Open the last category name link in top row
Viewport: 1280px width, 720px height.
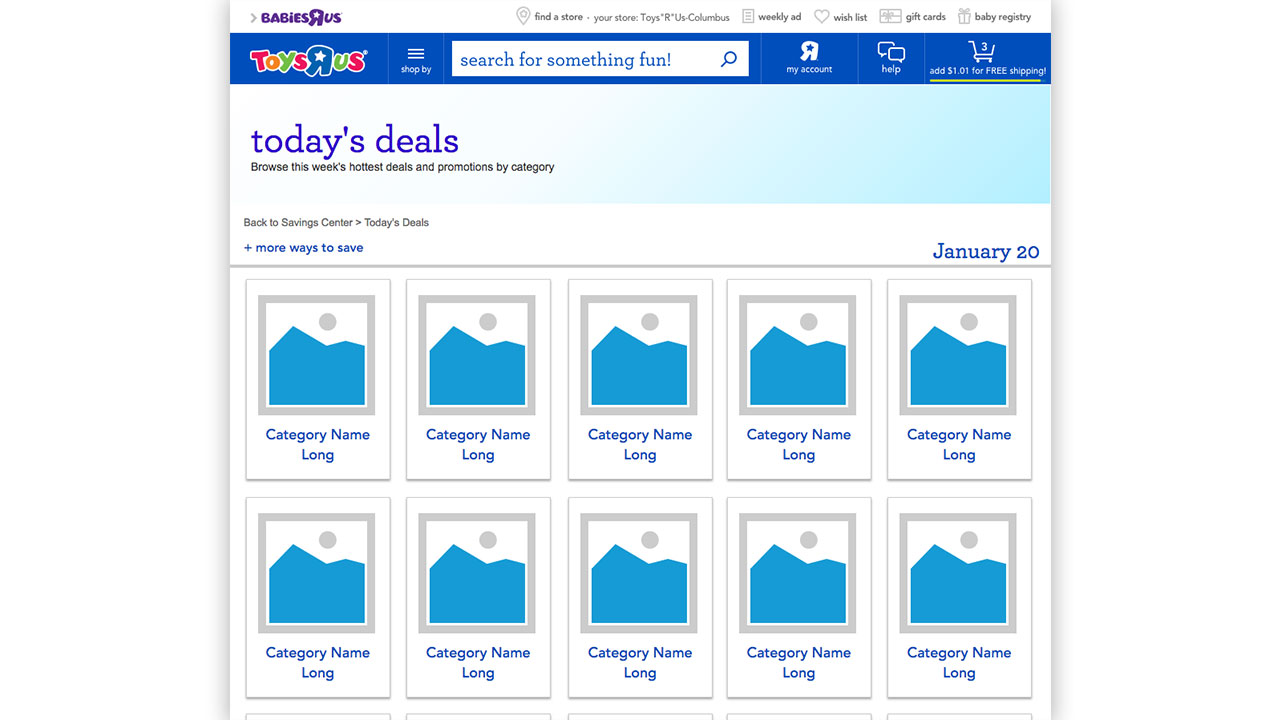[x=958, y=444]
